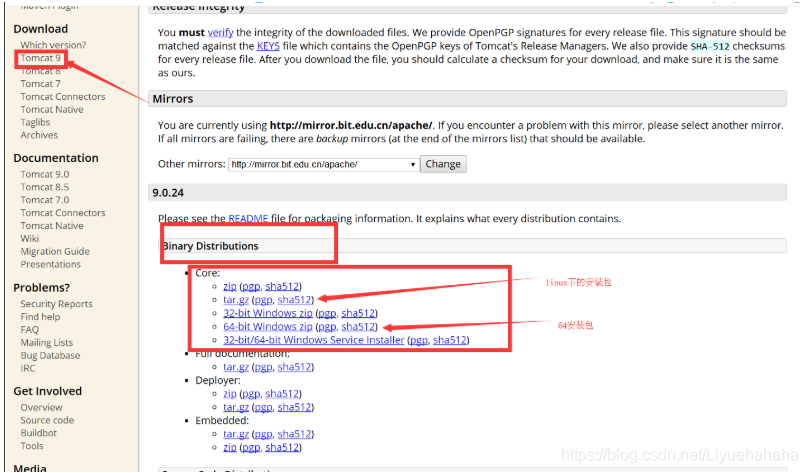Go to Tomcat Native under Download

coord(52,109)
